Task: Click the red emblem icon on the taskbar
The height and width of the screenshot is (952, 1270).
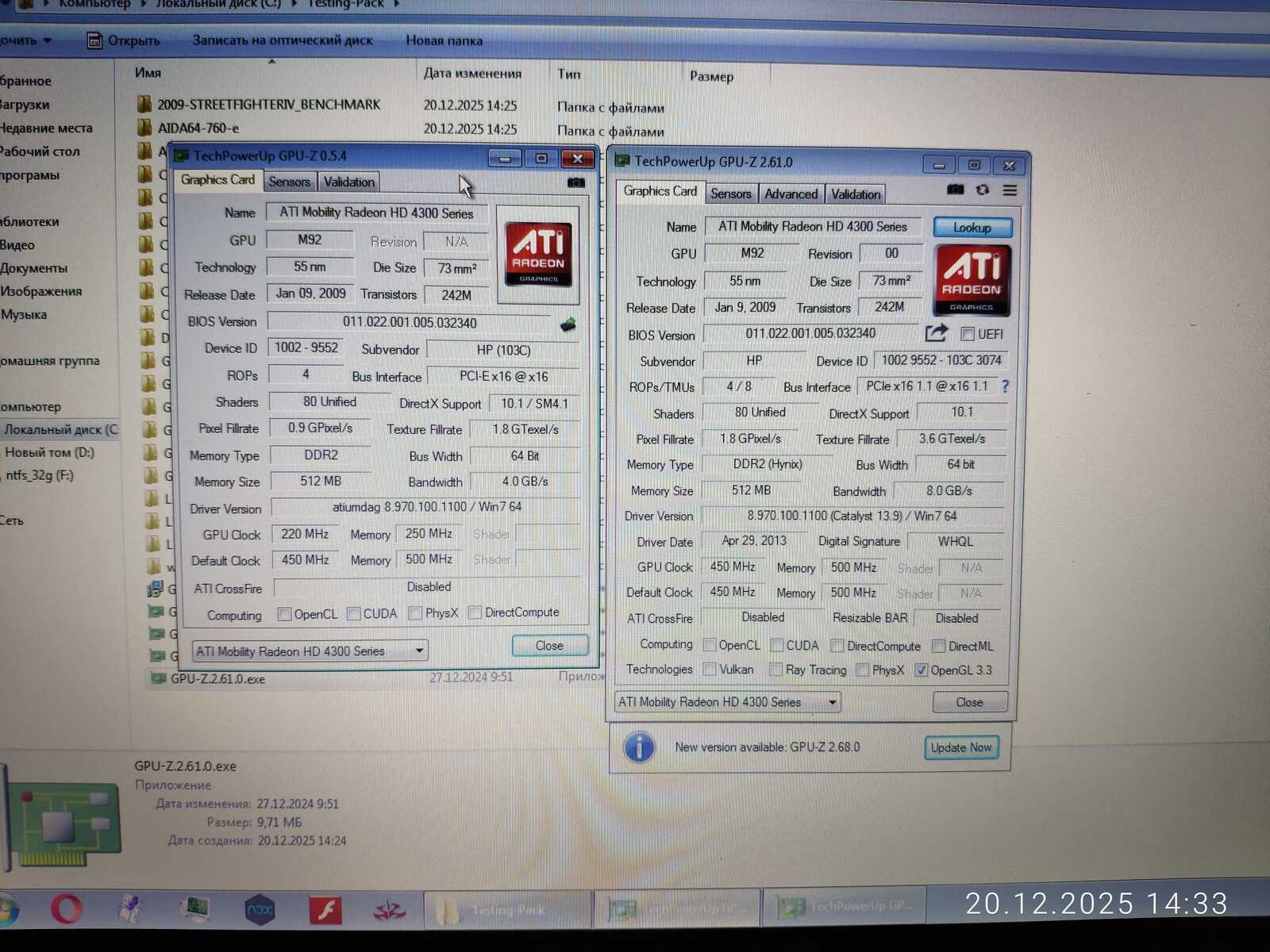Action: click(x=390, y=911)
